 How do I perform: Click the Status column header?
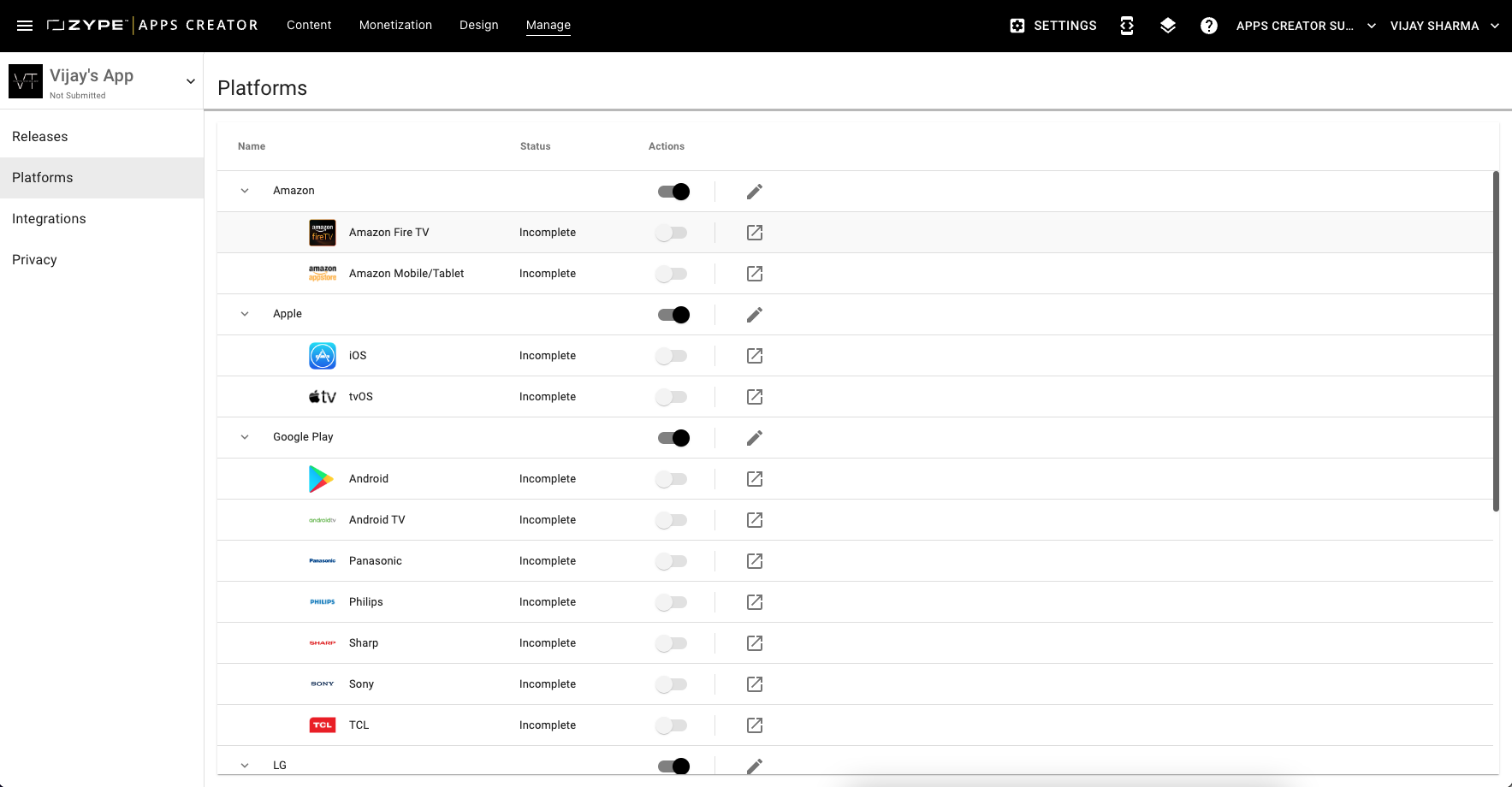pyautogui.click(x=536, y=146)
